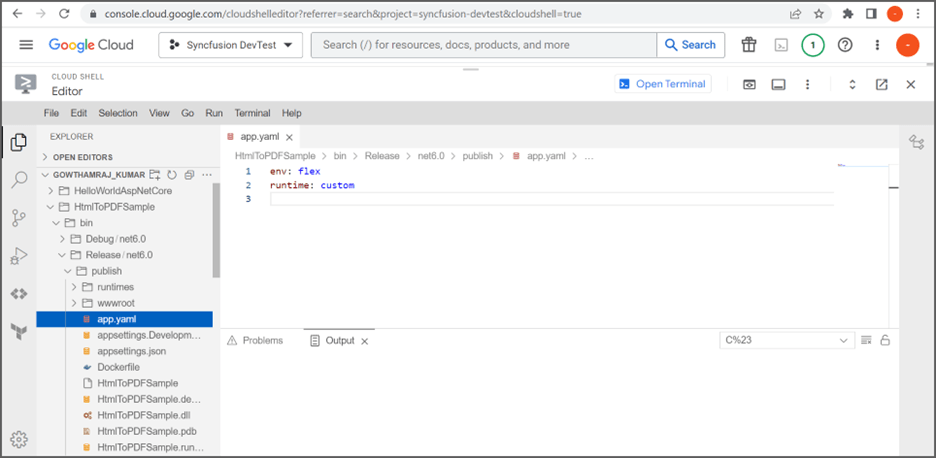The image size is (936, 458).
Task: Open the Cloud Shell more options menu
Action: click(808, 85)
